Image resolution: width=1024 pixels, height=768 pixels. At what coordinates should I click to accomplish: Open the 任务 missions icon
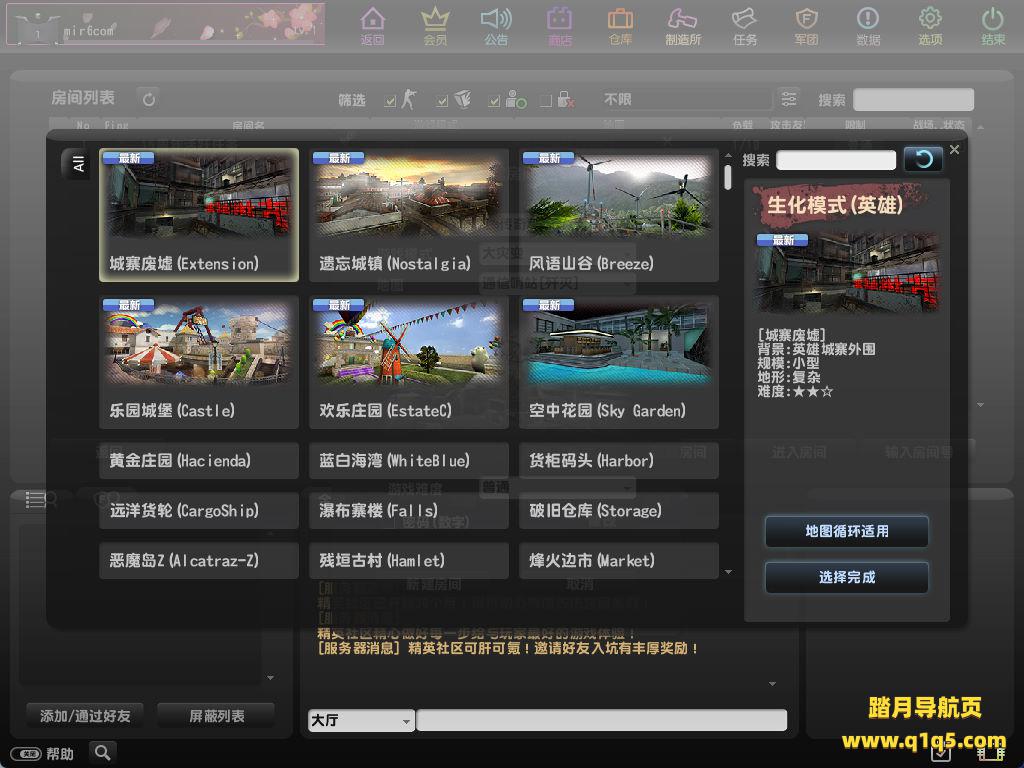click(745, 26)
